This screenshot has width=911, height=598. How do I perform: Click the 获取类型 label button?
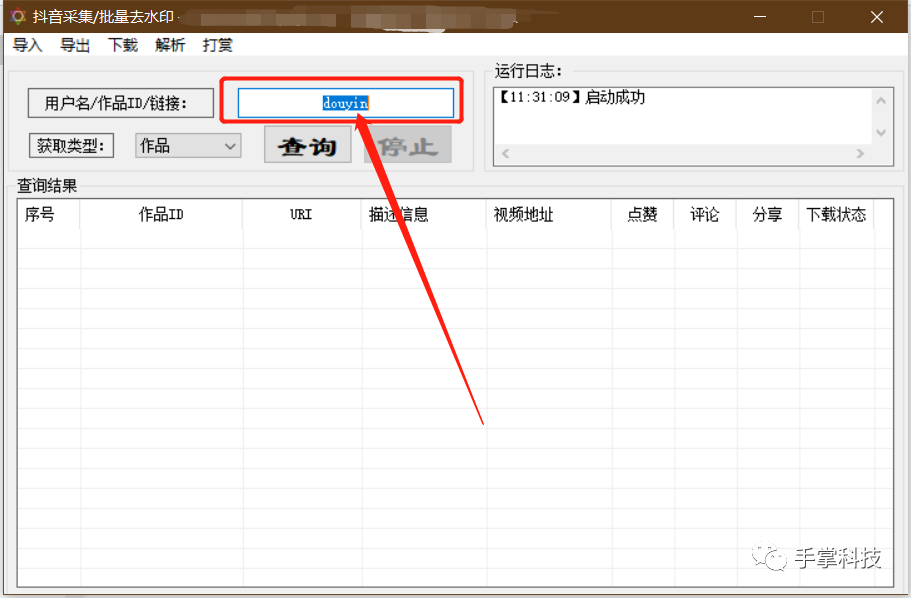tap(71, 145)
